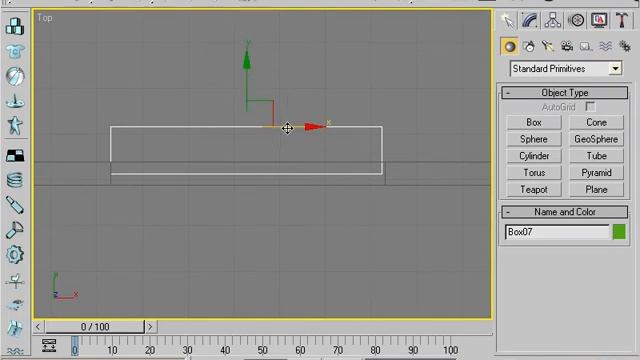Select the Pyramid primitive button
The image size is (640, 360).
[x=596, y=173]
